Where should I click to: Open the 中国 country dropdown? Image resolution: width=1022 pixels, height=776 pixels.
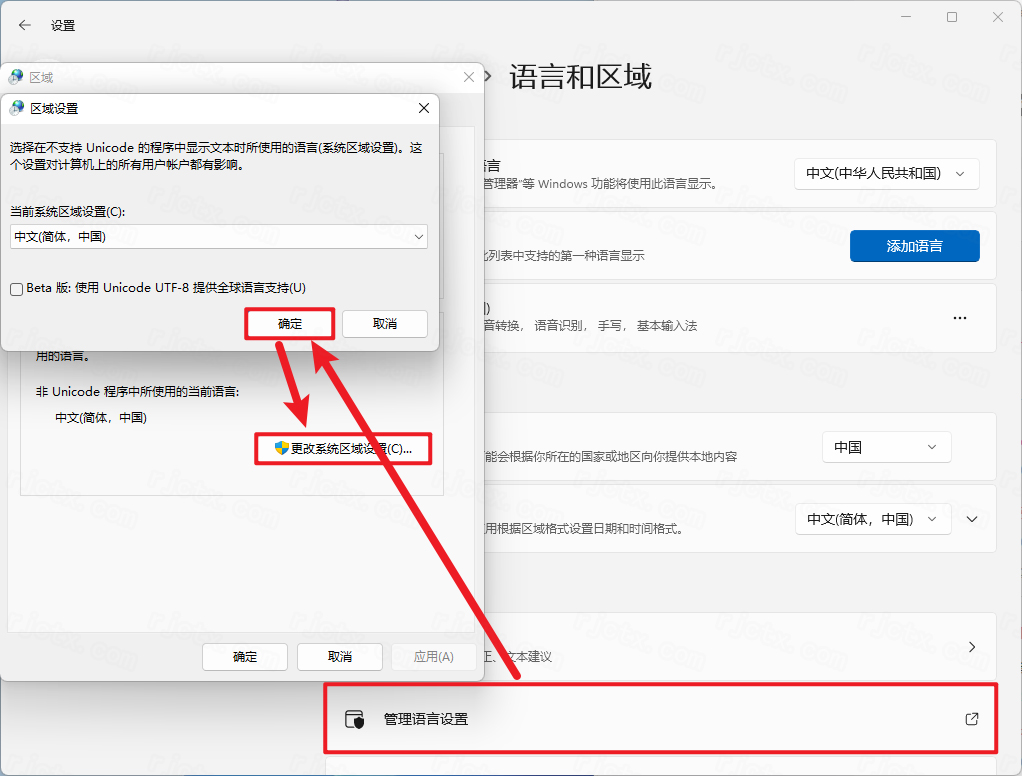pyautogui.click(x=886, y=447)
